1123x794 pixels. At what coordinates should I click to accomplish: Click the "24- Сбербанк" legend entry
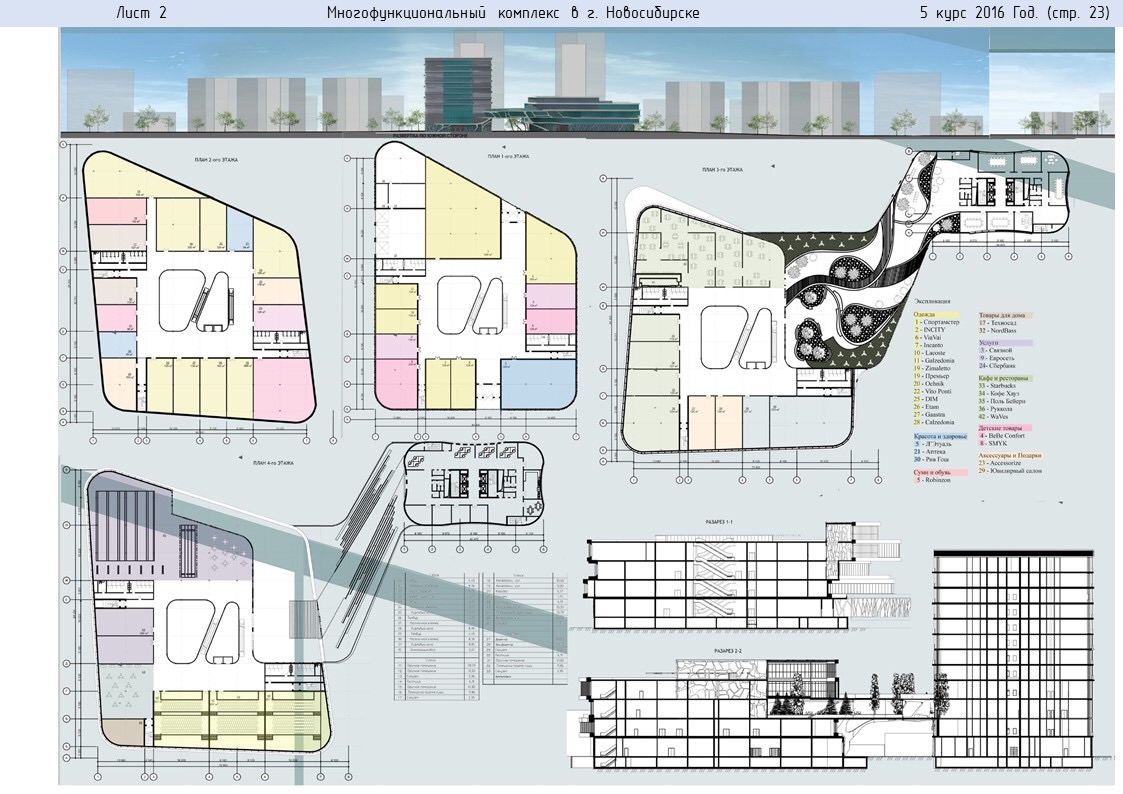click(x=1000, y=368)
